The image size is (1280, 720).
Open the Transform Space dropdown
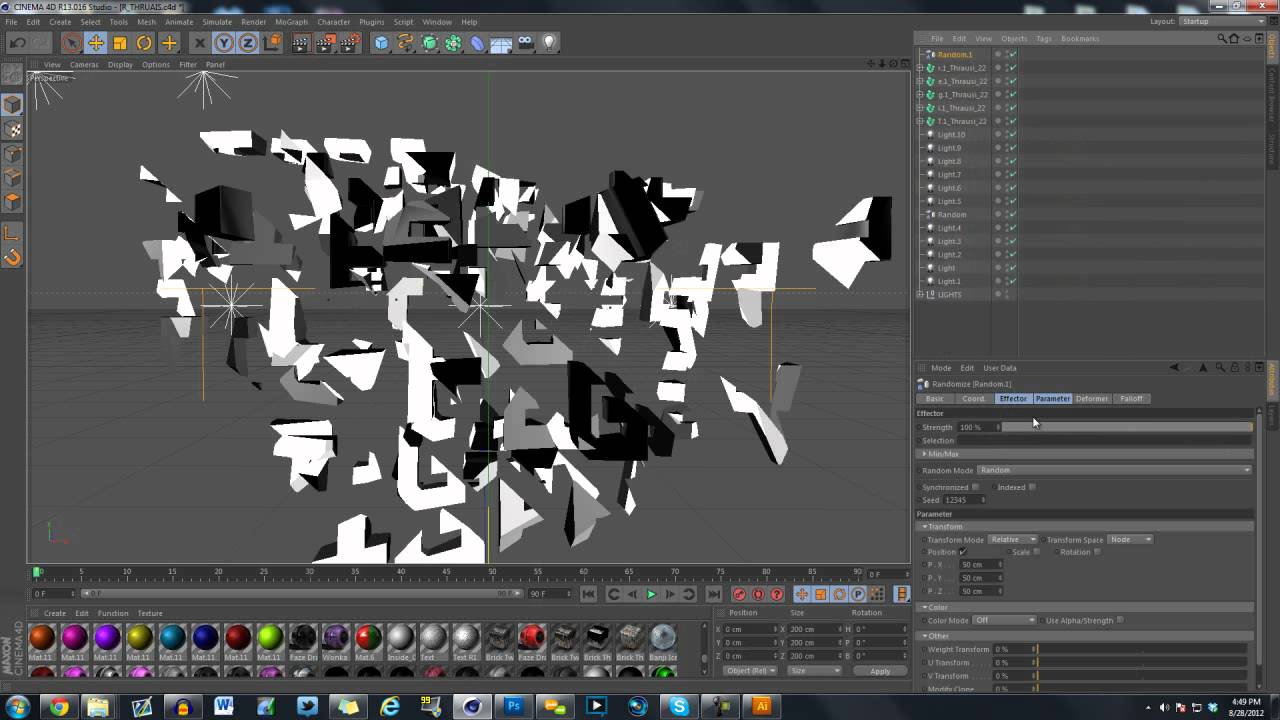[x=1130, y=540]
